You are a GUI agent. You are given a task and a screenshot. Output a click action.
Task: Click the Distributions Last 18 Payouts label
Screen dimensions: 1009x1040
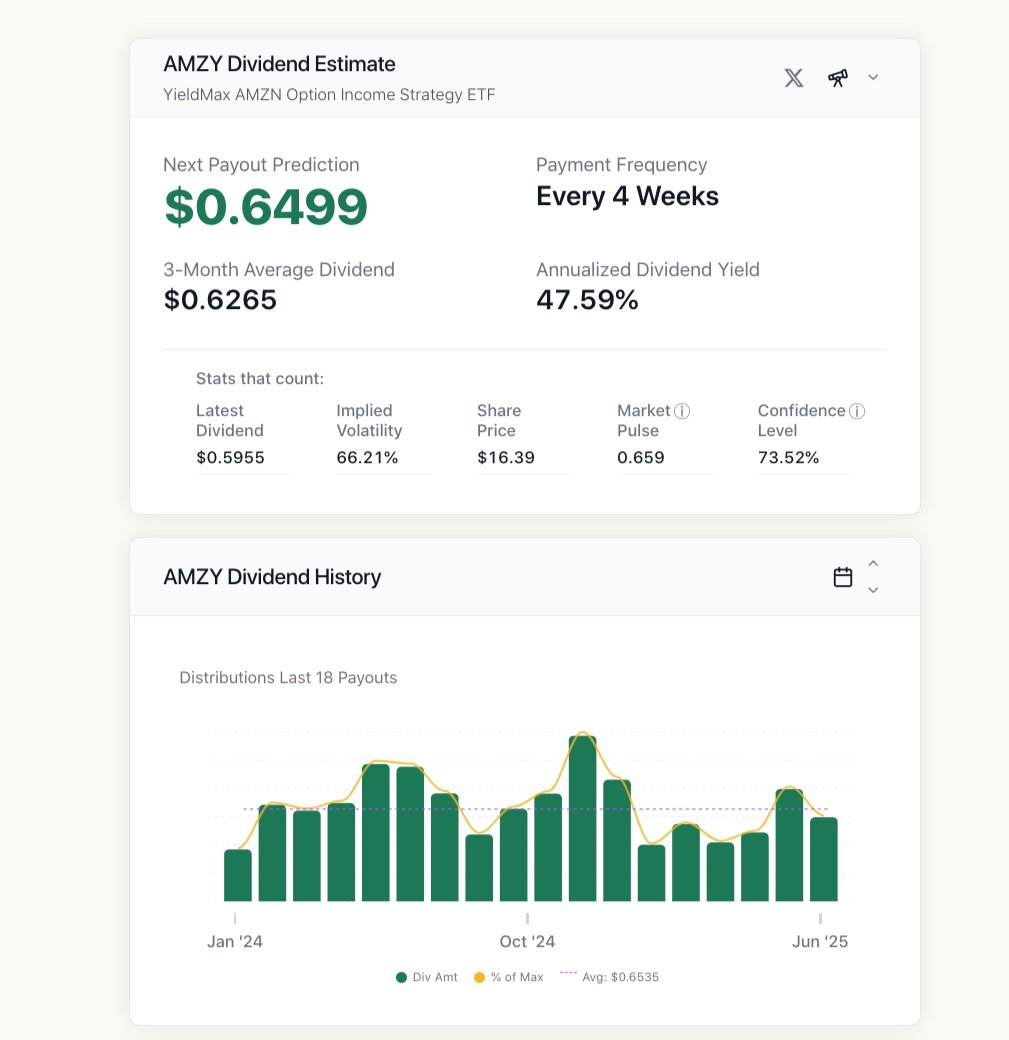(x=288, y=678)
